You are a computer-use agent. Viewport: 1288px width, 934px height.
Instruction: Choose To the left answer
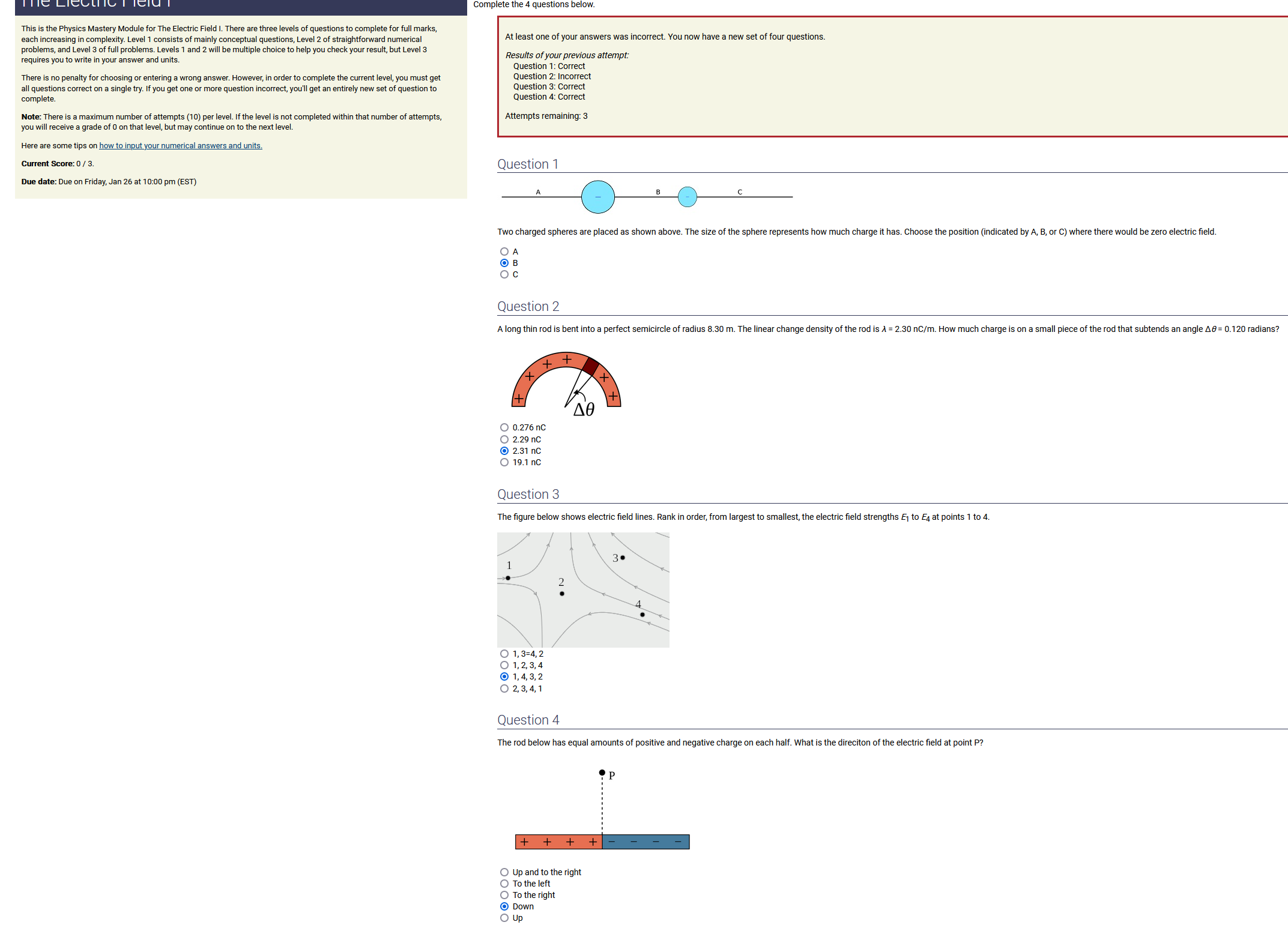pos(504,884)
